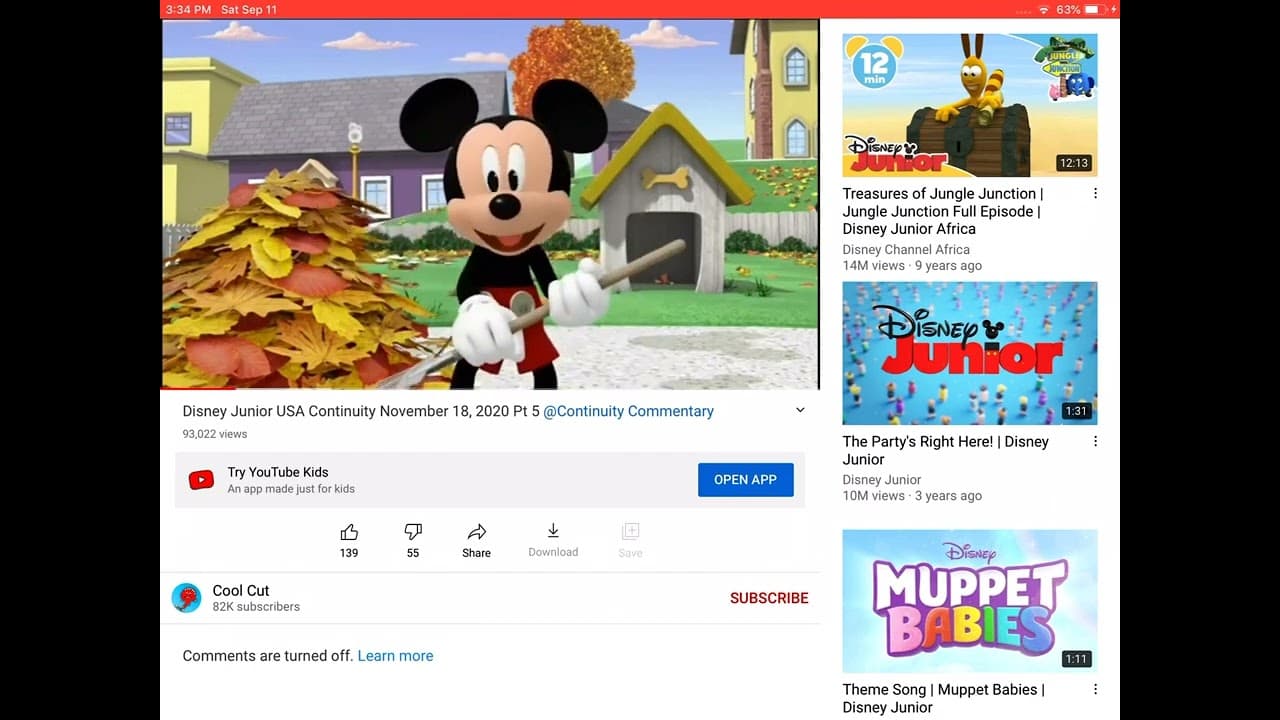
Task: Open @Continuity Commentary link in title
Action: [628, 411]
